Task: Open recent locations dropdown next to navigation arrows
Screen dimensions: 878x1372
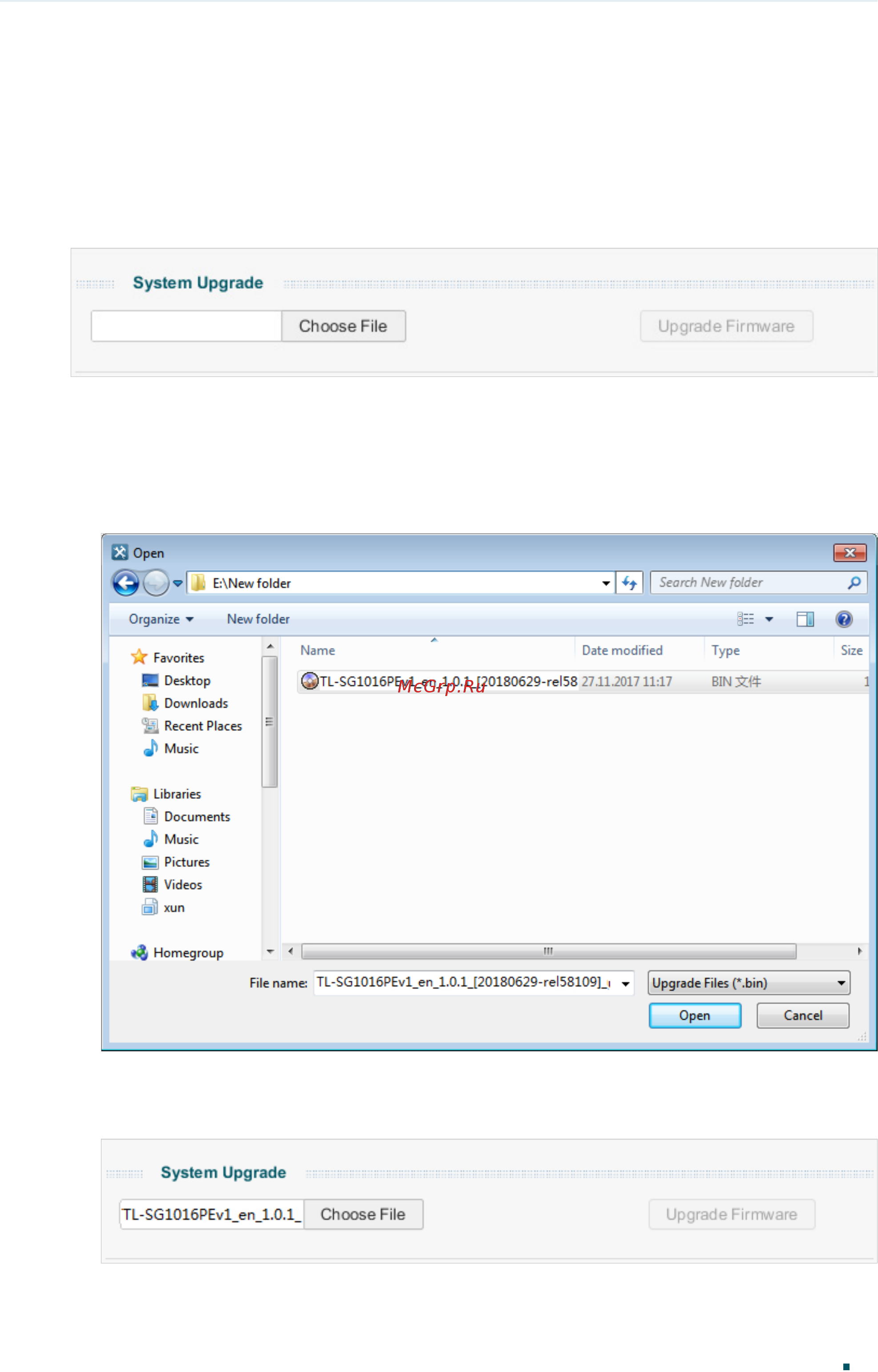Action: point(177,583)
